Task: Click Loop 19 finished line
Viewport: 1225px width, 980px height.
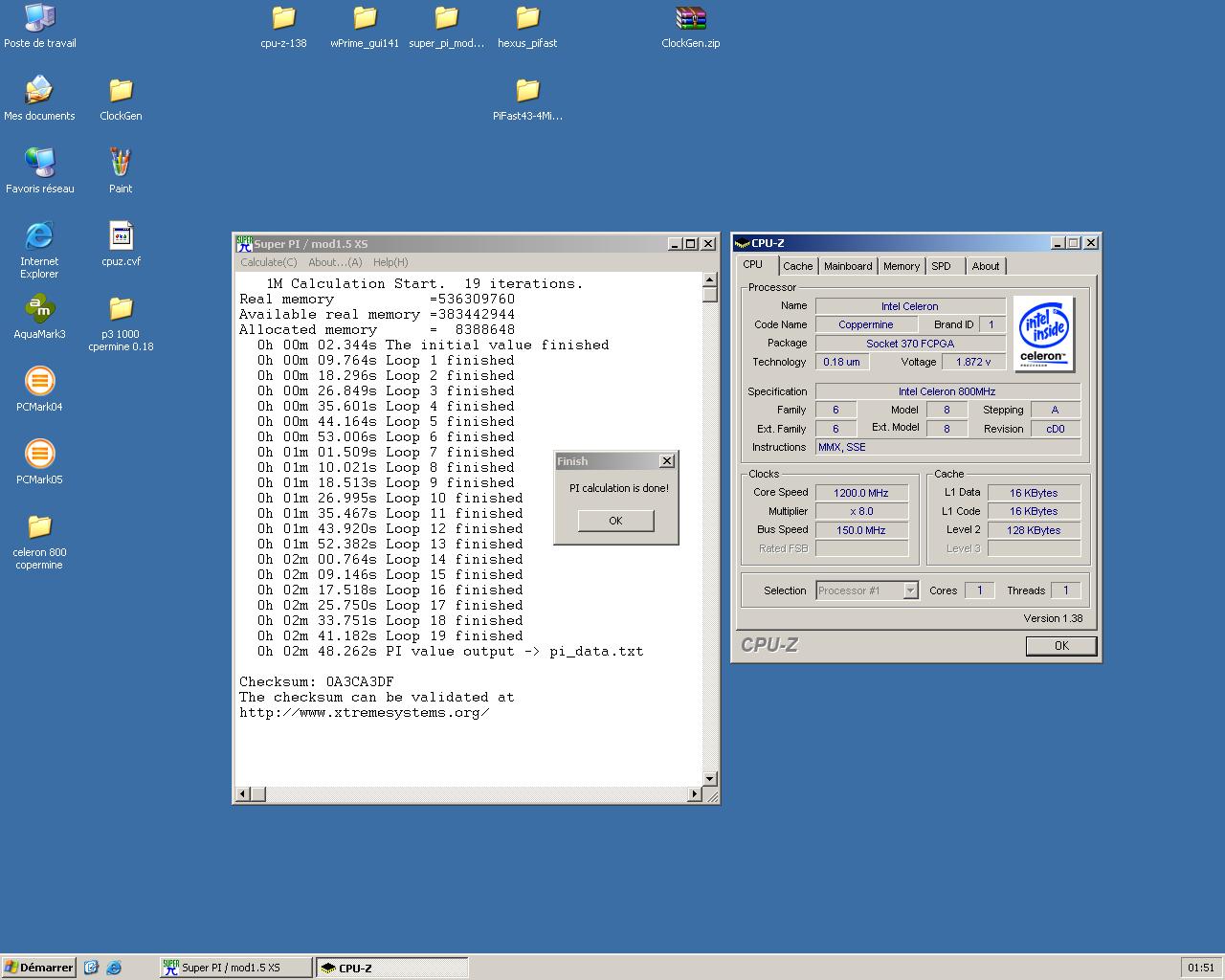Action: click(x=390, y=635)
